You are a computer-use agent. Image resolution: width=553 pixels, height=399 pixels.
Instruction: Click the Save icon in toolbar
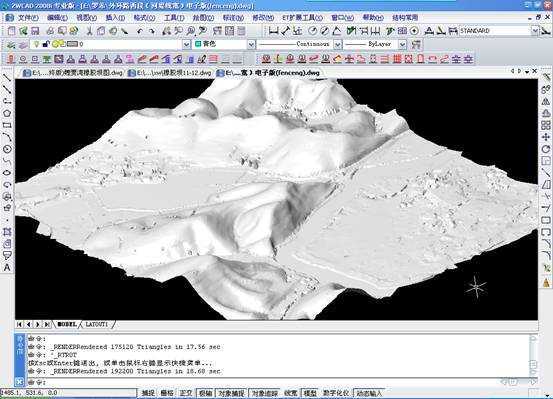point(35,31)
